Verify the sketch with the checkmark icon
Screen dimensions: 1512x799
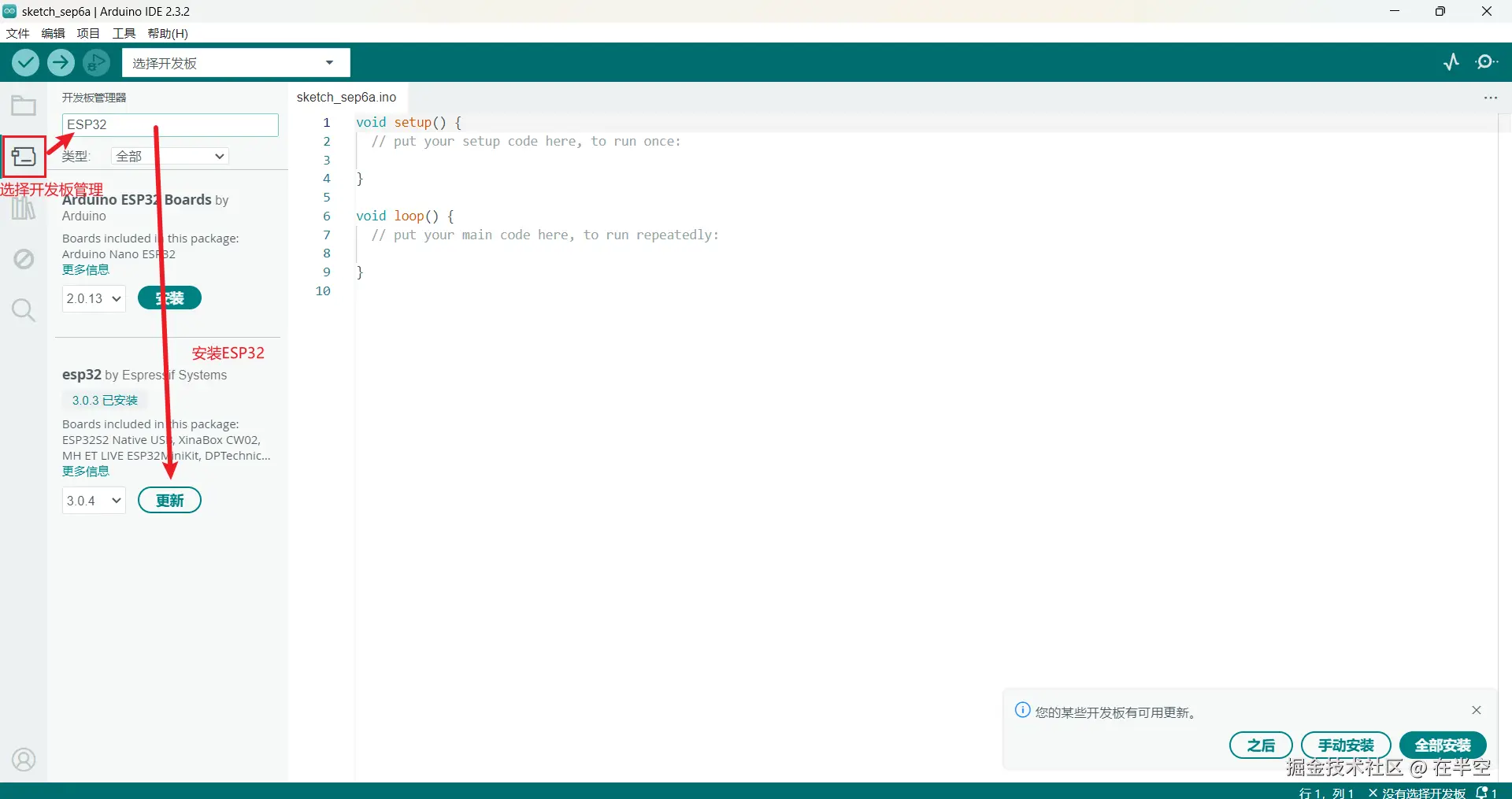pos(25,62)
